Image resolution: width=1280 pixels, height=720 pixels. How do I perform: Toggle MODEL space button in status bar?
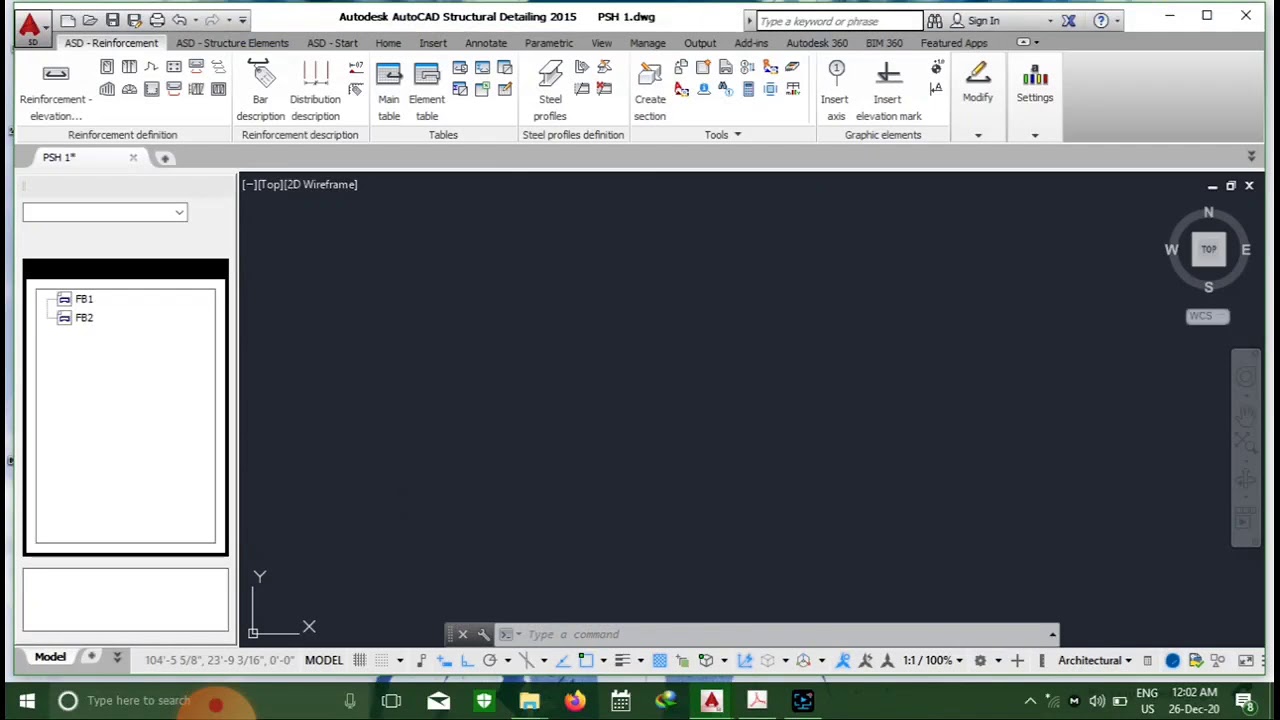tap(324, 660)
